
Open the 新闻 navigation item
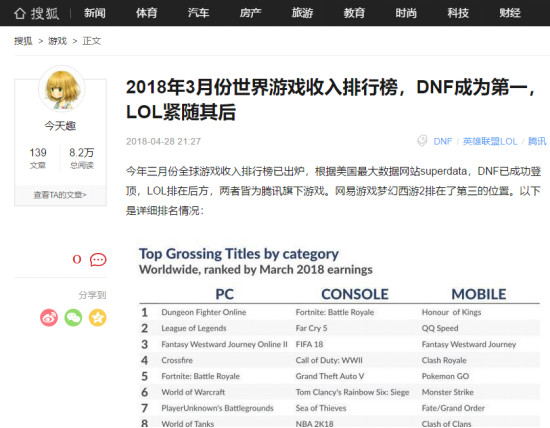95,13
